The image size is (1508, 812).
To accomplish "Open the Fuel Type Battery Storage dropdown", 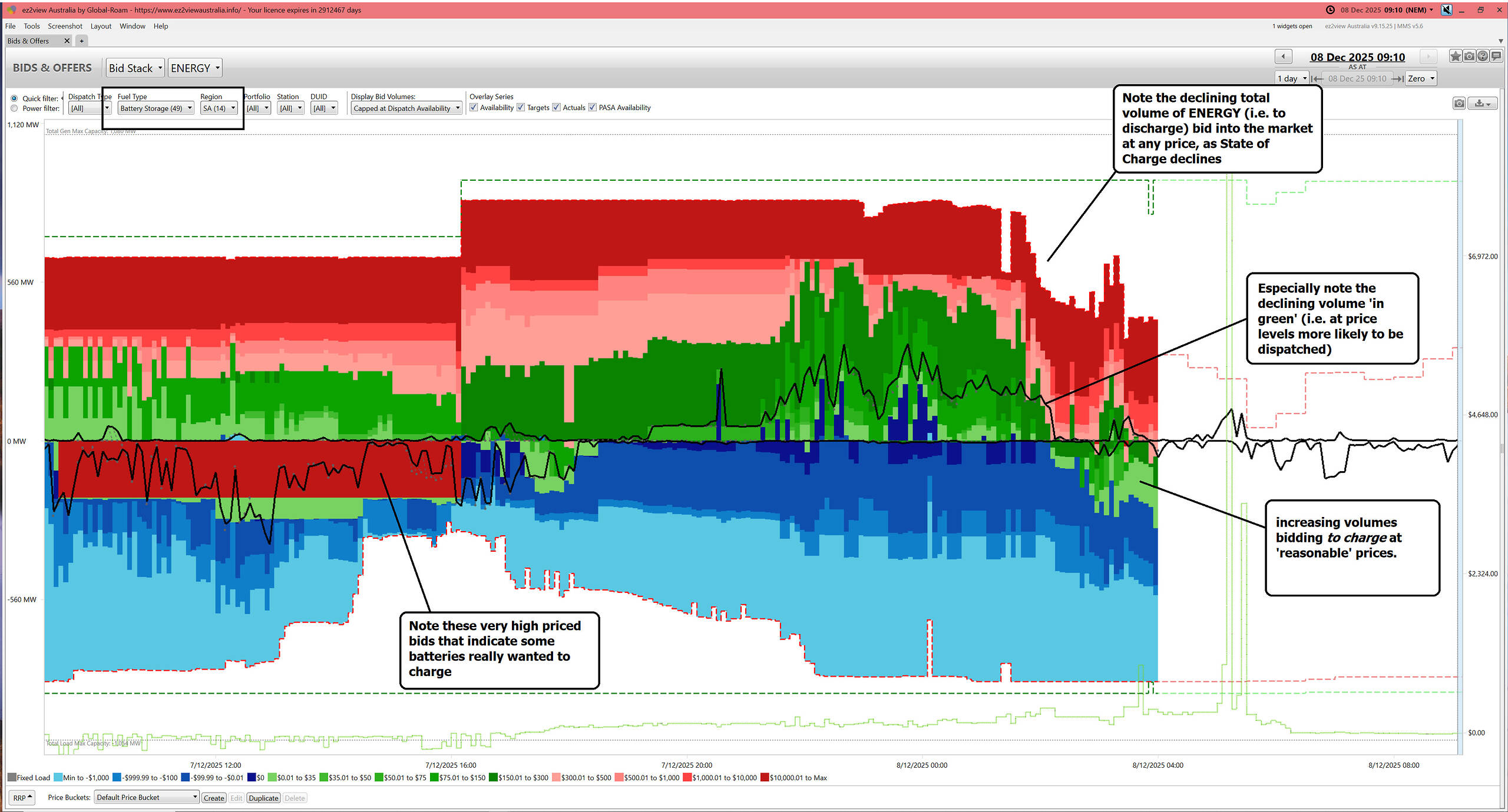I will (x=156, y=108).
